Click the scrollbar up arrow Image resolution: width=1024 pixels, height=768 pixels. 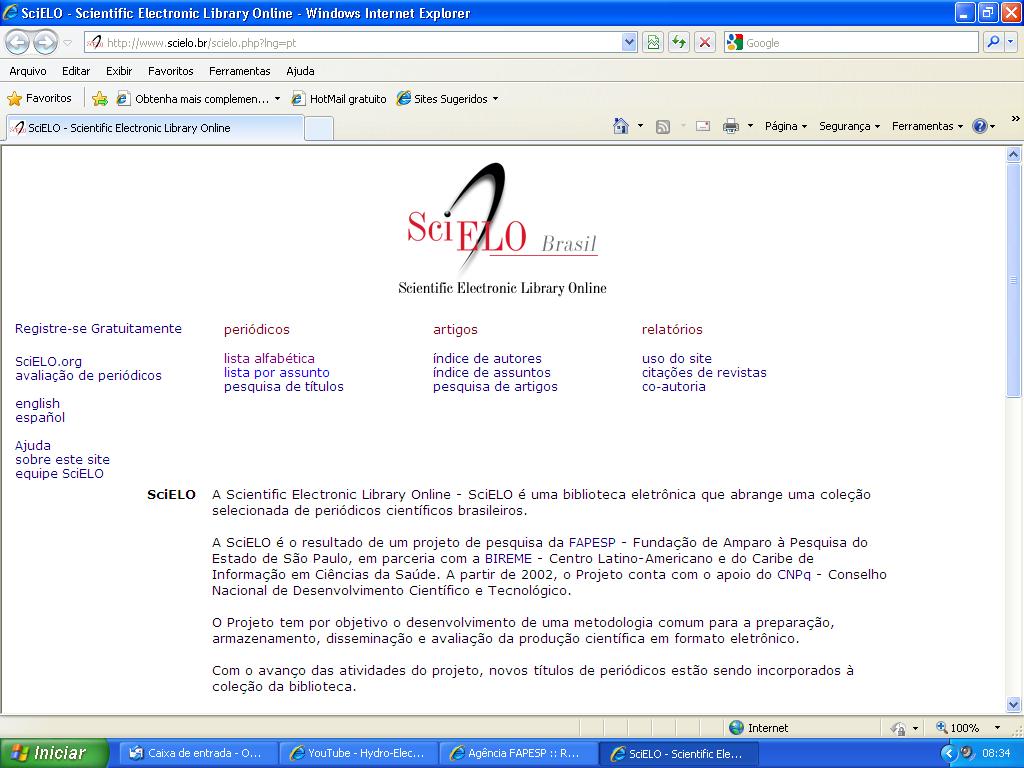pyautogui.click(x=1014, y=155)
